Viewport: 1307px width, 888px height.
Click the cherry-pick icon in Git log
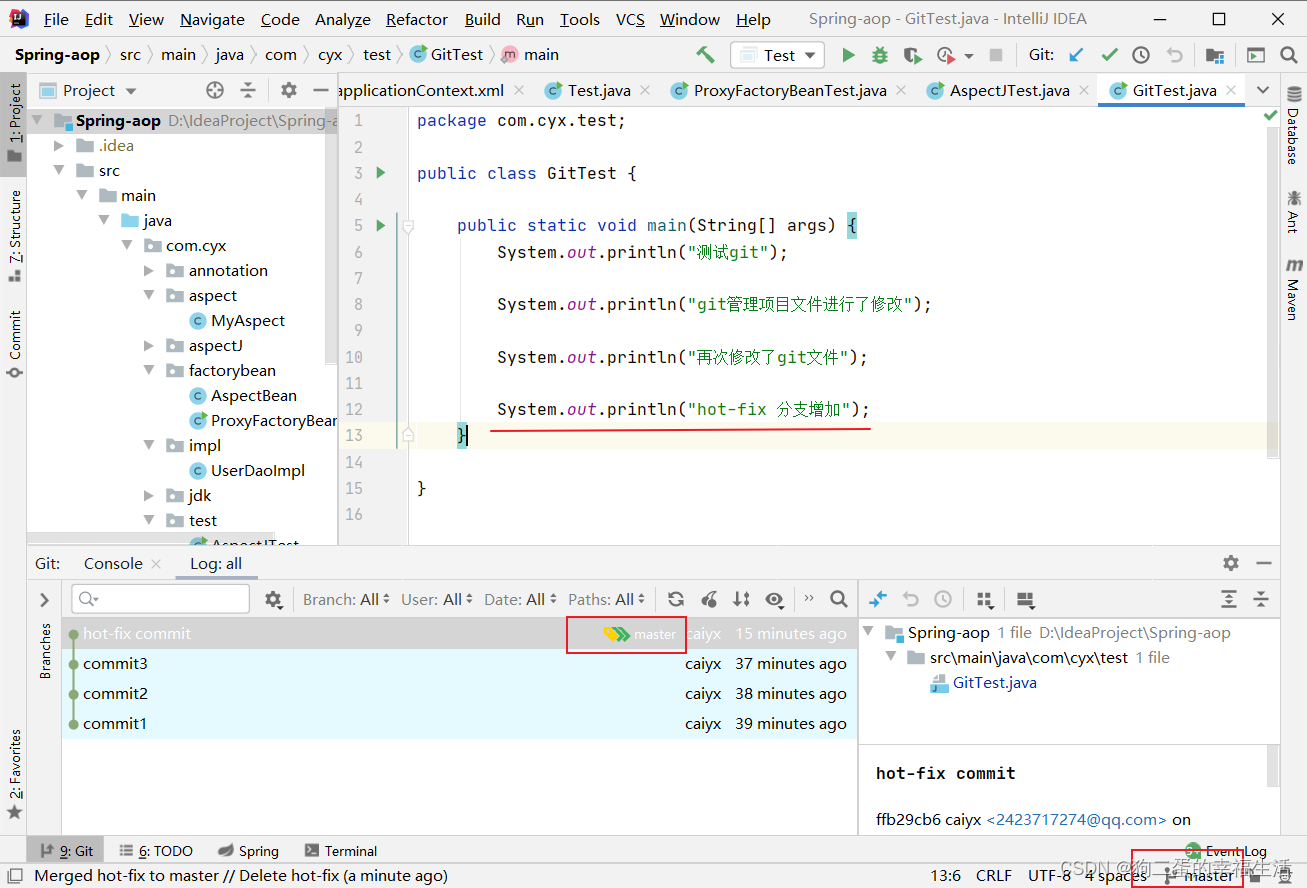pyautogui.click(x=709, y=599)
